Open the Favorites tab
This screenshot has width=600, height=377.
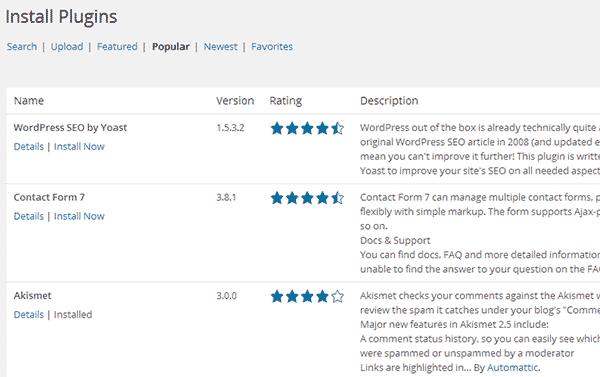coord(272,47)
